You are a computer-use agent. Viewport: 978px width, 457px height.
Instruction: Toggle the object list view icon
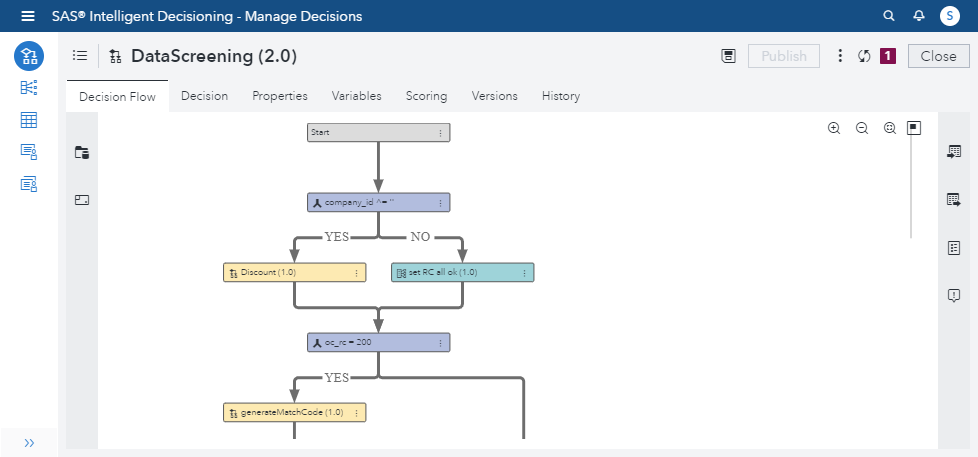80,55
